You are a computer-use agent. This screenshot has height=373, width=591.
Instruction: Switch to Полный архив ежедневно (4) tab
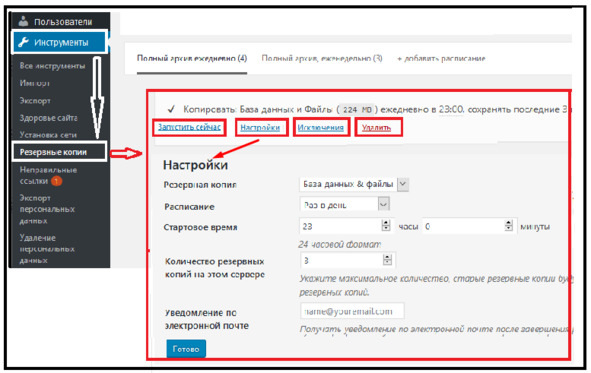click(x=192, y=58)
